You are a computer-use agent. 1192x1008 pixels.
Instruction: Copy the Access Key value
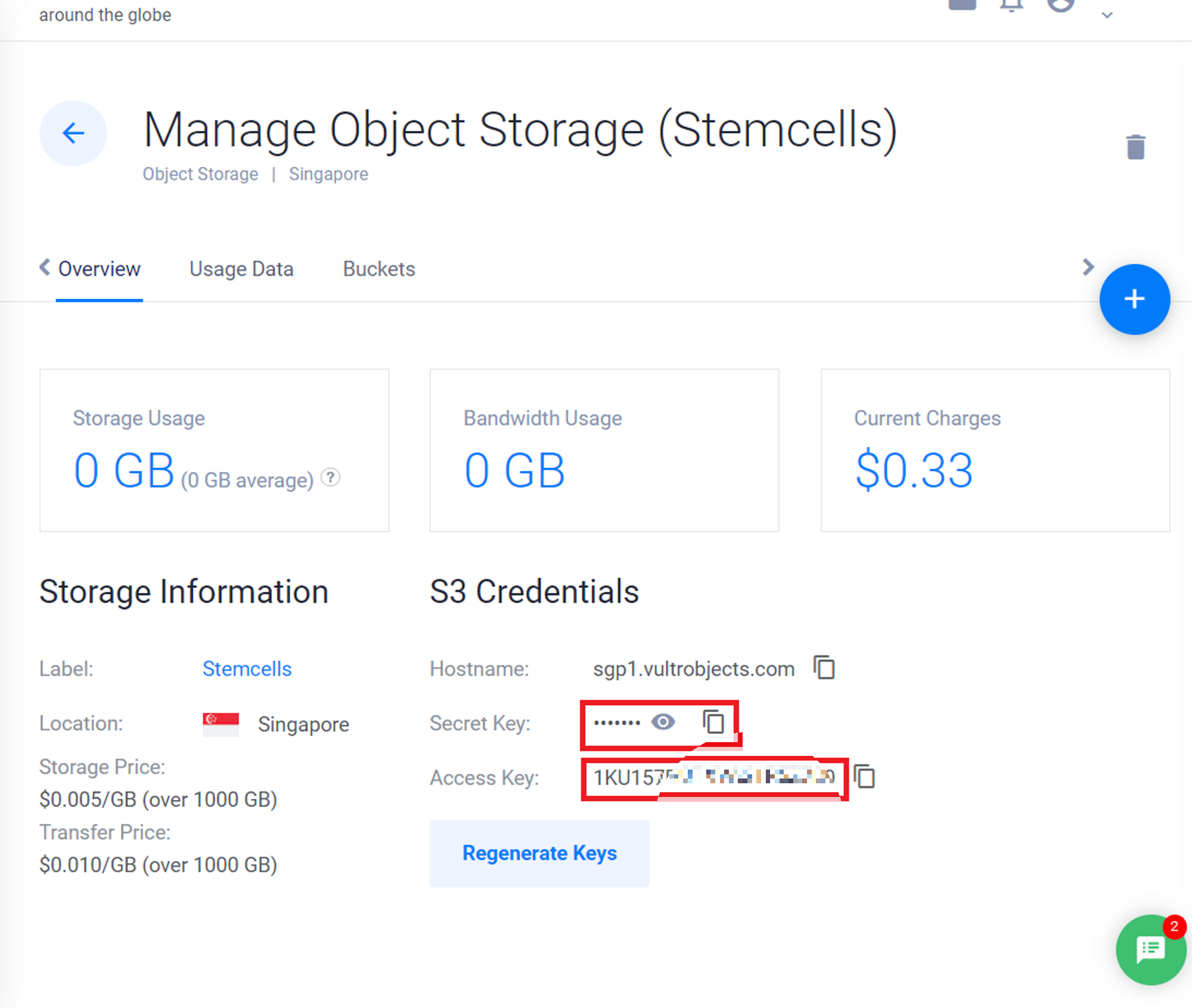pos(865,777)
